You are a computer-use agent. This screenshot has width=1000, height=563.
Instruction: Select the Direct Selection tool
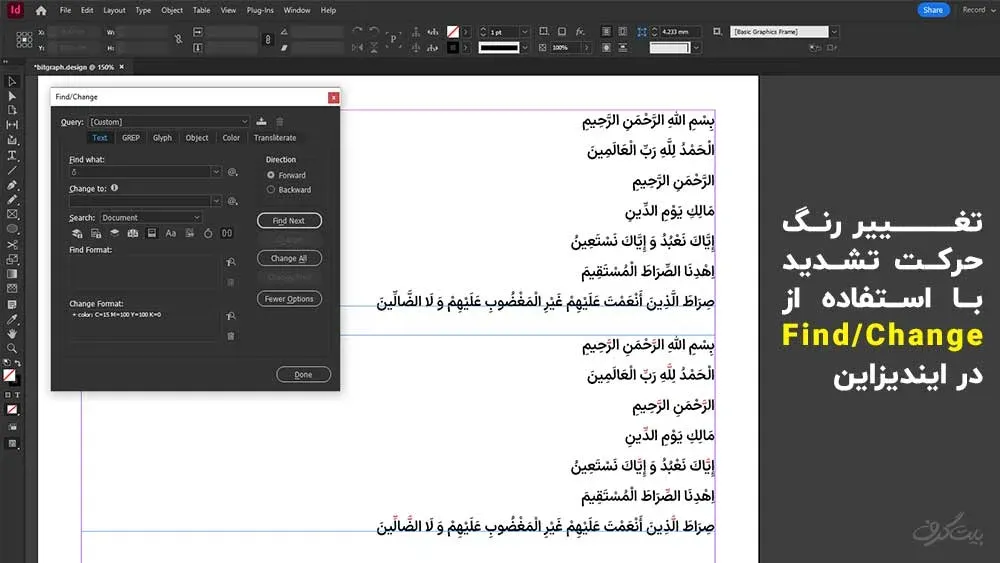pyautogui.click(x=11, y=96)
